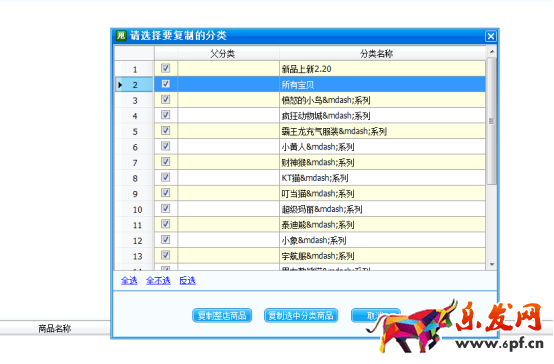Uncheck the 小象 series row checkbox

tap(165, 240)
